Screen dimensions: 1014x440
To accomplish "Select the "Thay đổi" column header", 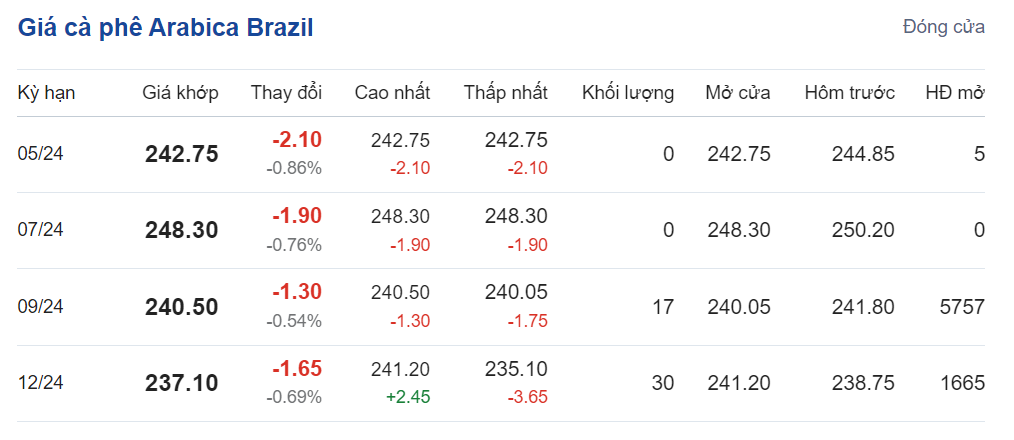I will click(286, 93).
